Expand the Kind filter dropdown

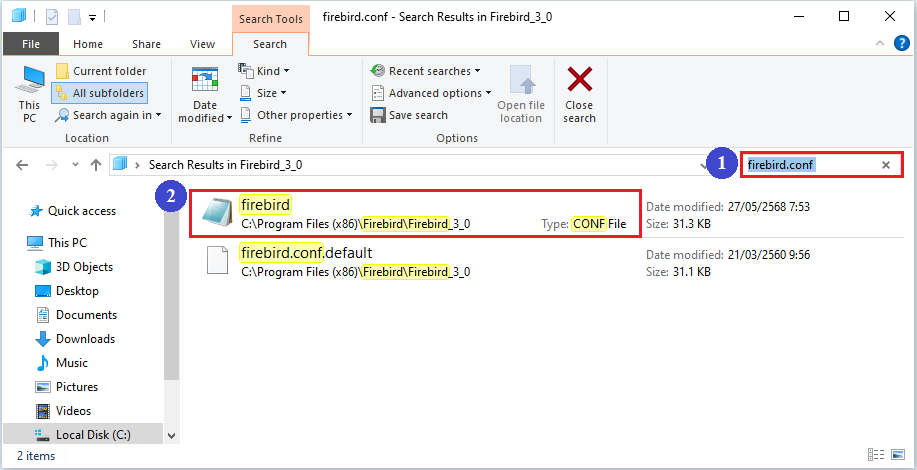tap(265, 71)
